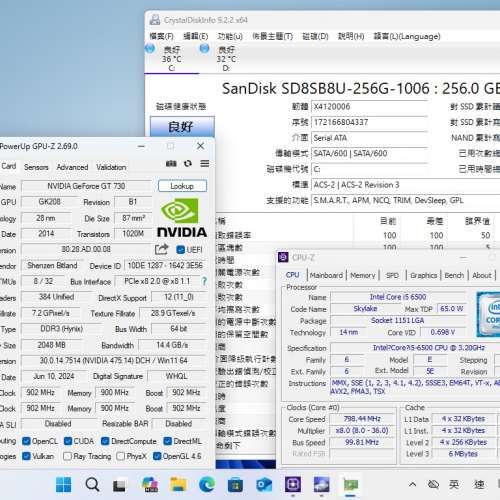Image resolution: width=500 pixels, height=500 pixels.
Task: Click the Core Speed value 798.44 MHz
Action: [362, 419]
